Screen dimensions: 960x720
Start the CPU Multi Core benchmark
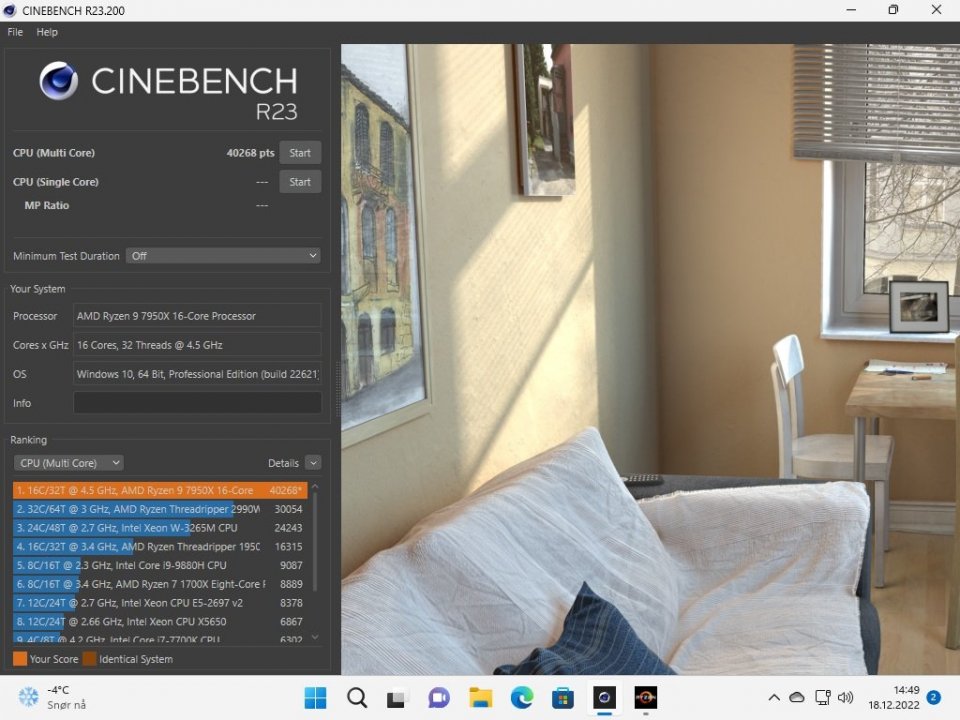tap(300, 153)
